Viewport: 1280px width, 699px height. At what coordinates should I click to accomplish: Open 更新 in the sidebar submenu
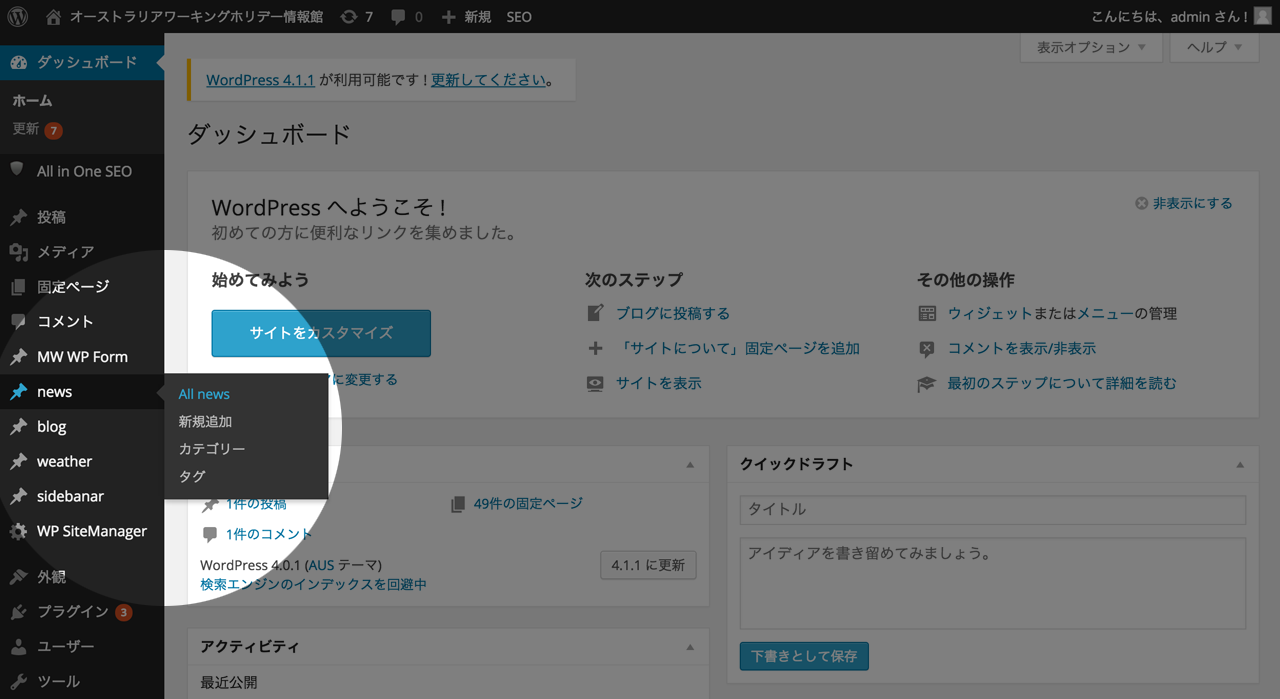tap(26, 129)
